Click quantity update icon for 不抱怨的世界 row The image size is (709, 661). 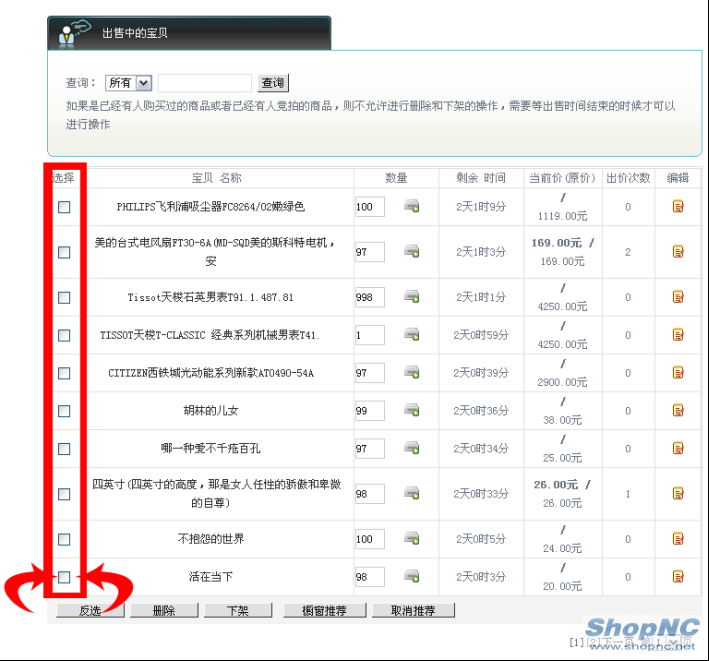tap(411, 539)
